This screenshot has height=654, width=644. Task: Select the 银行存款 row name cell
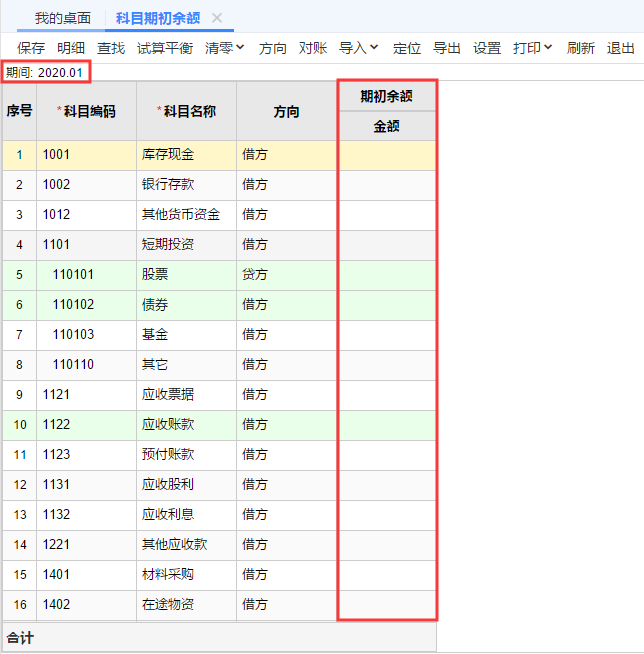click(186, 185)
